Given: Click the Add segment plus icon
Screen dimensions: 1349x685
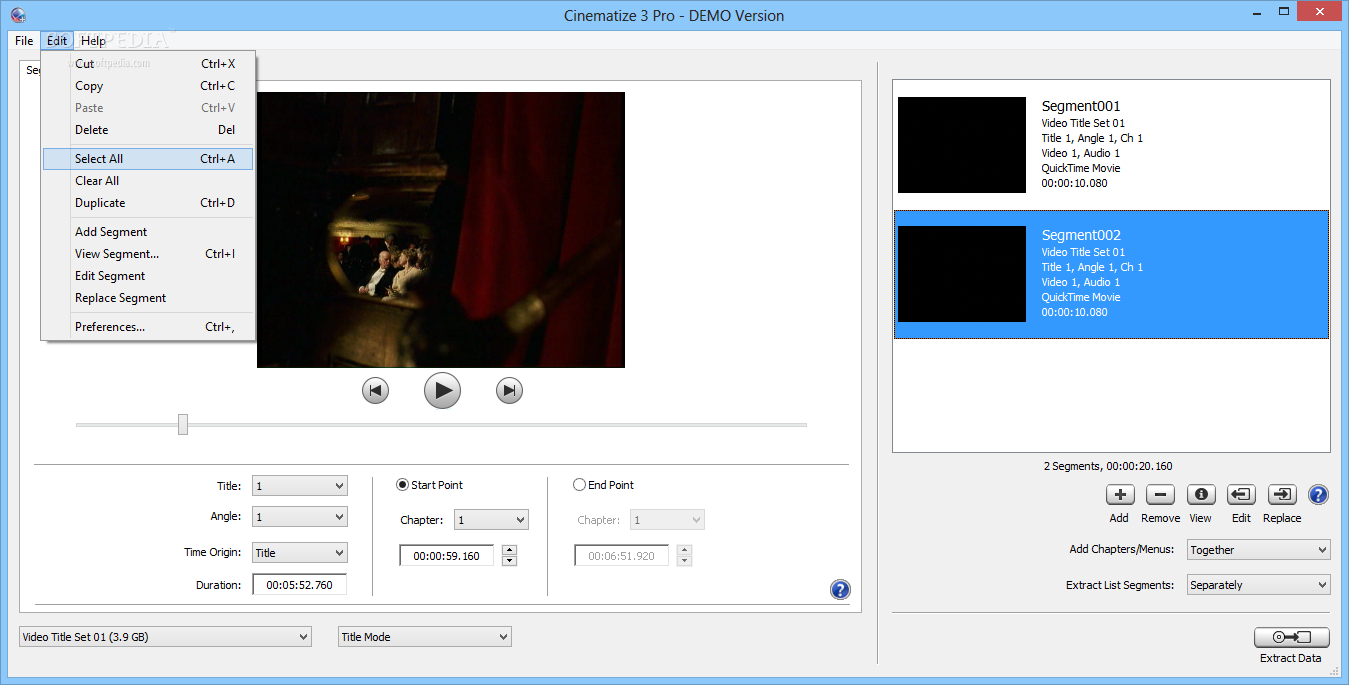Looking at the screenshot, I should point(1119,494).
